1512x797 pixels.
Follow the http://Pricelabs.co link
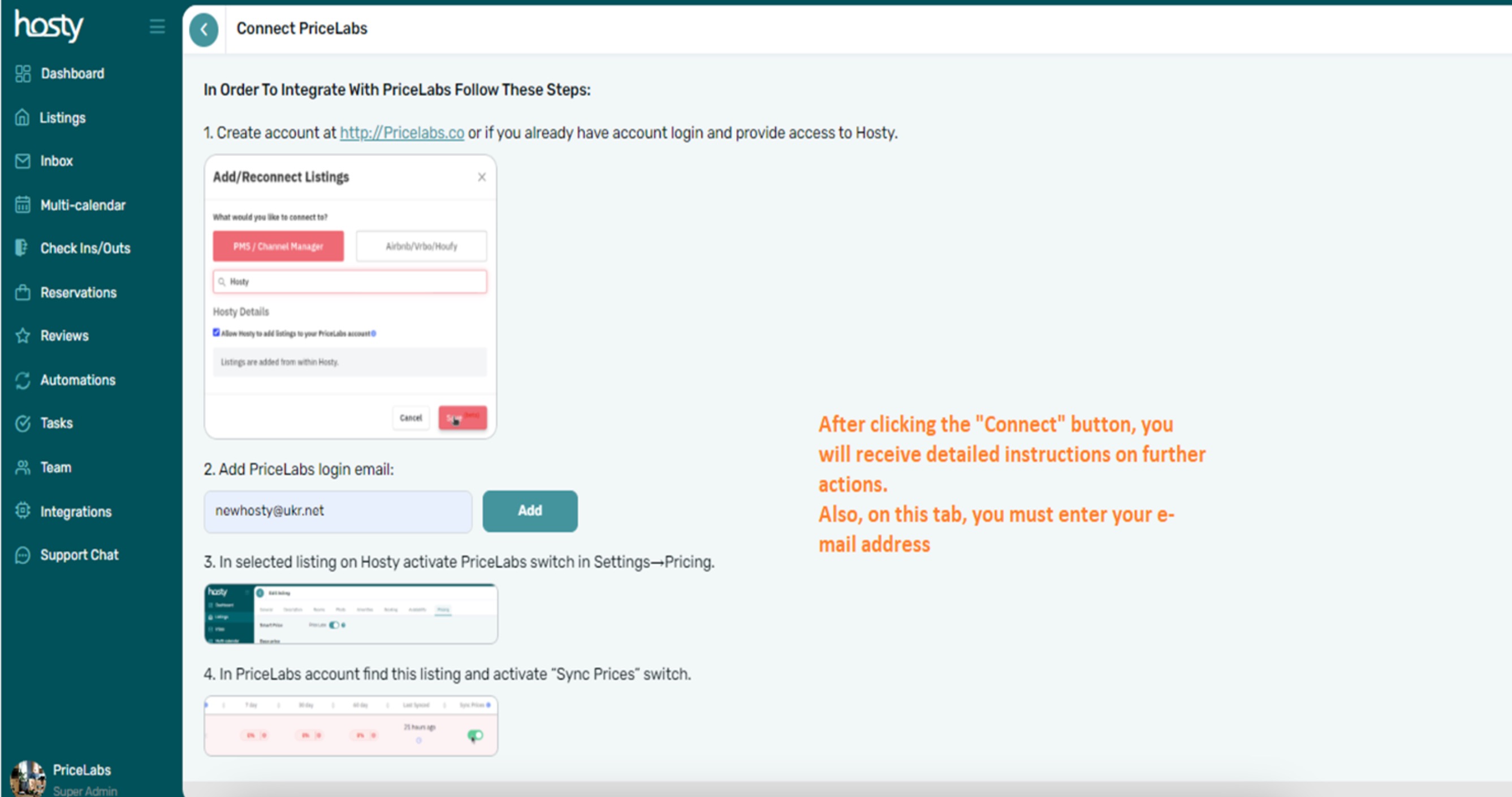pos(402,133)
